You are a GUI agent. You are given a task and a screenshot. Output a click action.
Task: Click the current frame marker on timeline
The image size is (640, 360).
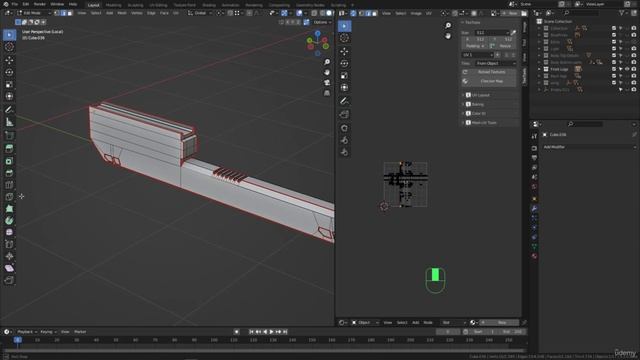point(18,340)
